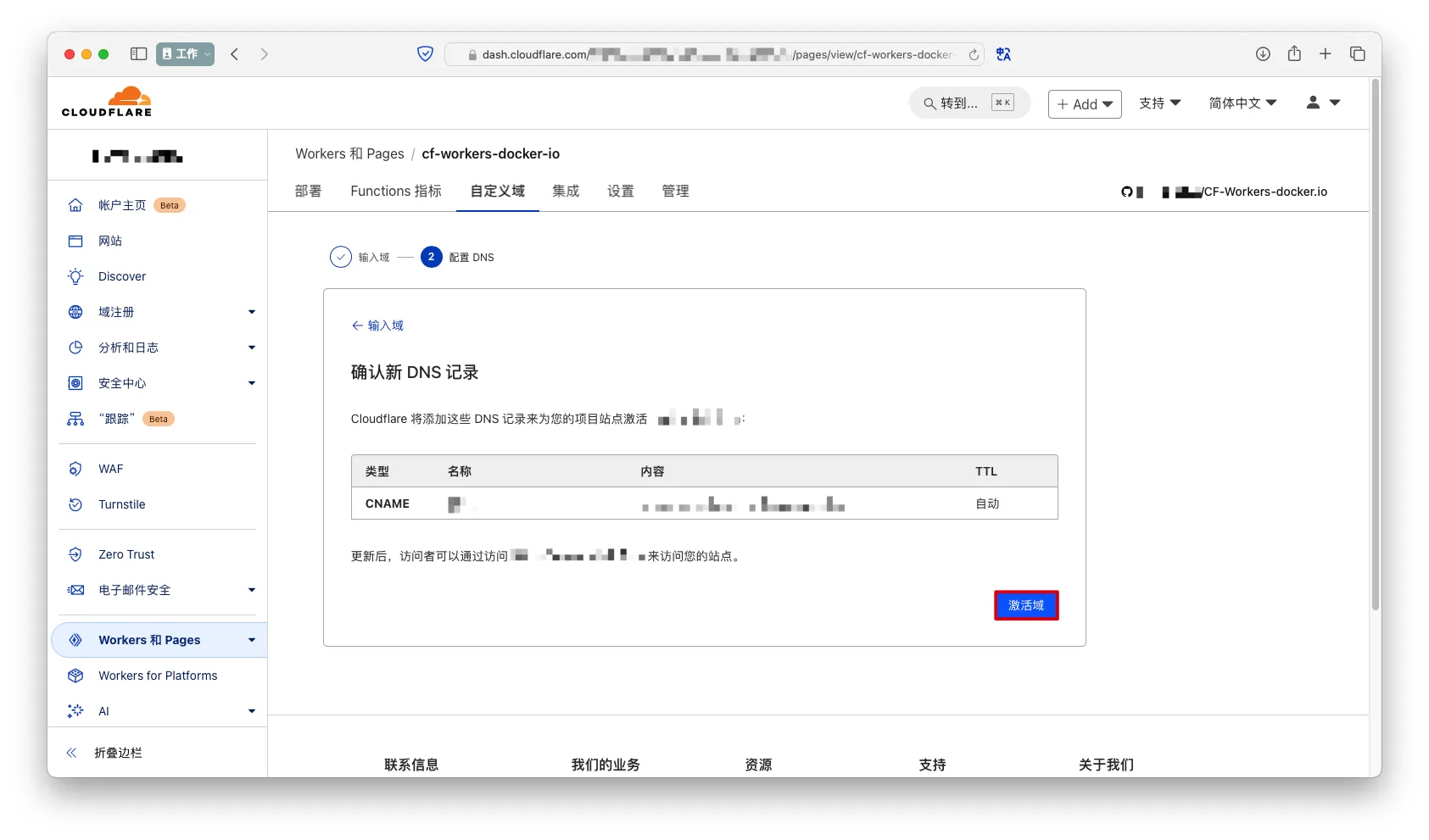1429x840 pixels.
Task: Switch to the 部署 tab
Action: point(309,192)
